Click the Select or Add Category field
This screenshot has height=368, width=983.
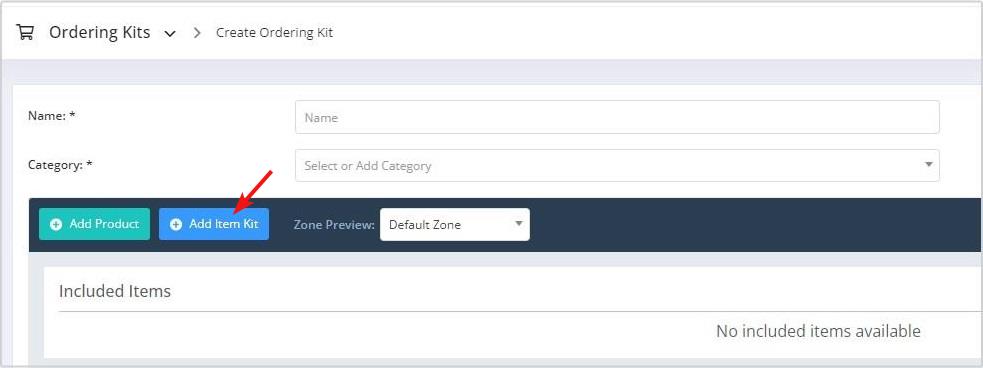[617, 166]
